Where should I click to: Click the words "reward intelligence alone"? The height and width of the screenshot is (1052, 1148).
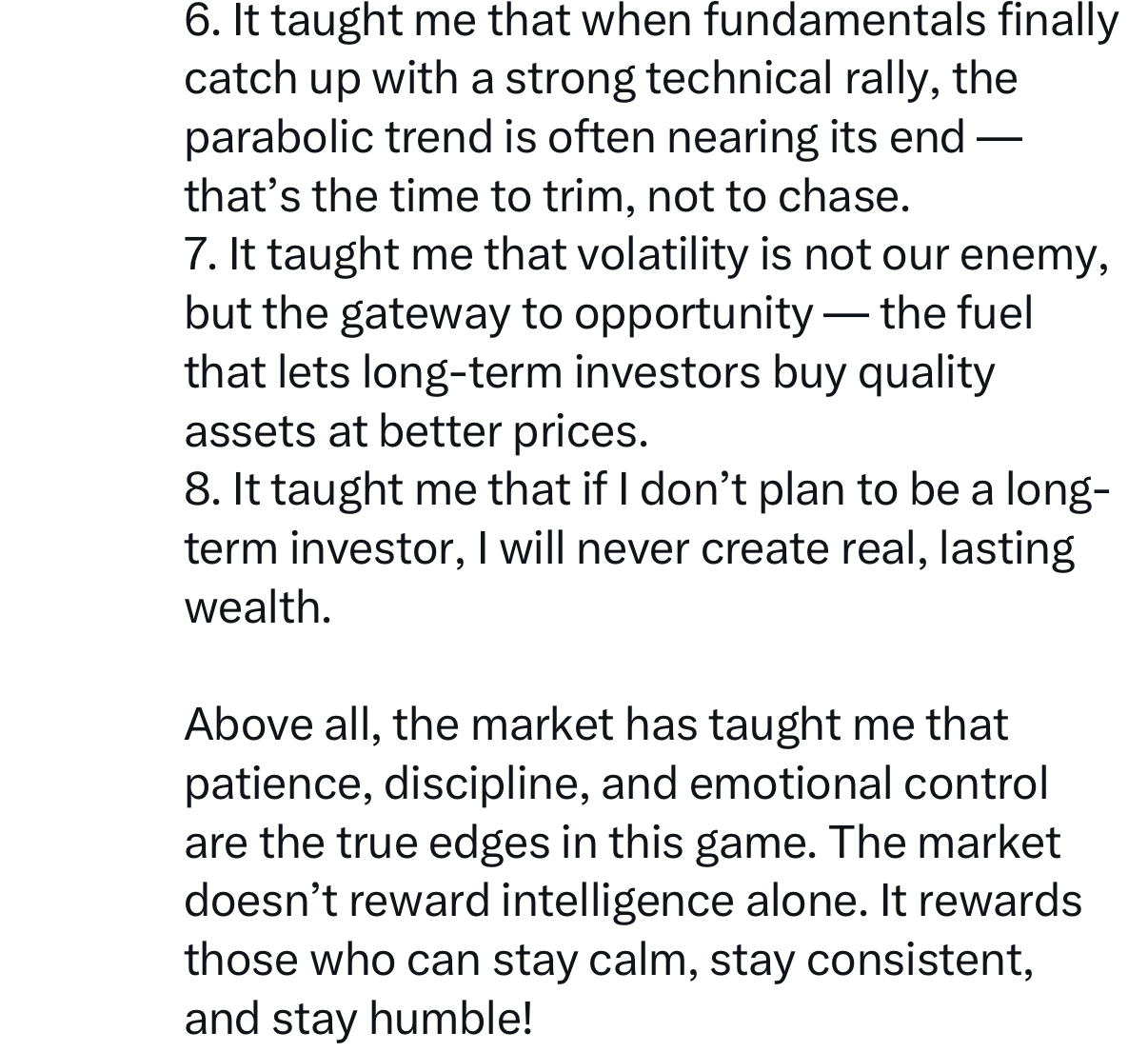[x=606, y=902]
